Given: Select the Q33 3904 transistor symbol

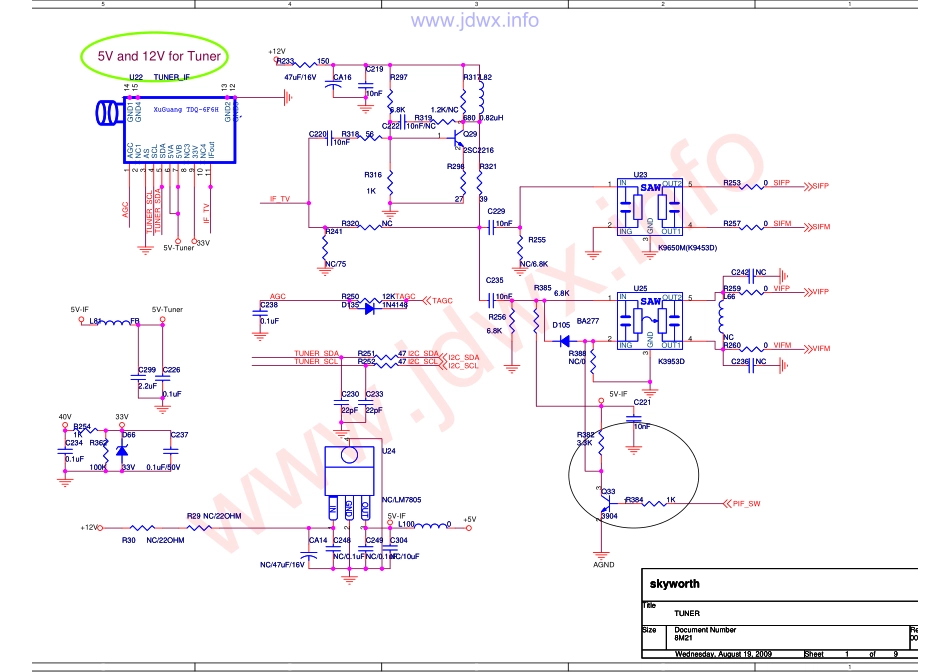Looking at the screenshot, I should pyautogui.click(x=604, y=504).
